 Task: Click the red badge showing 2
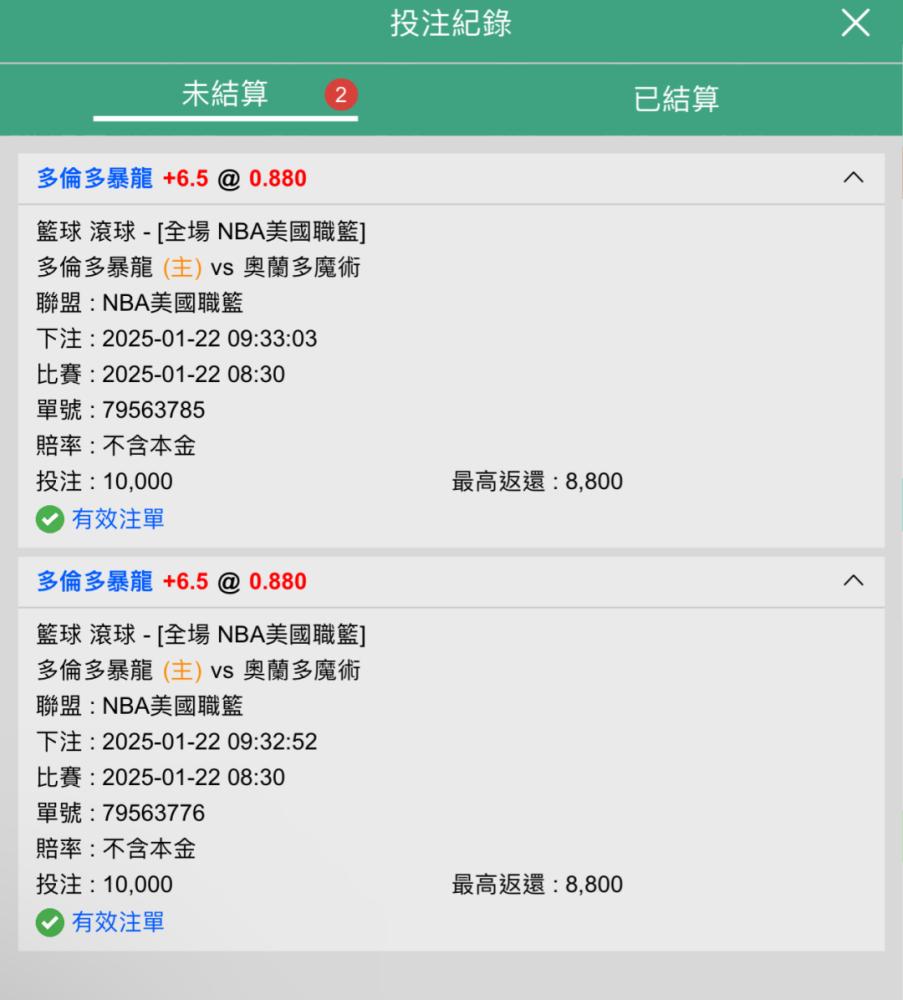[x=341, y=95]
